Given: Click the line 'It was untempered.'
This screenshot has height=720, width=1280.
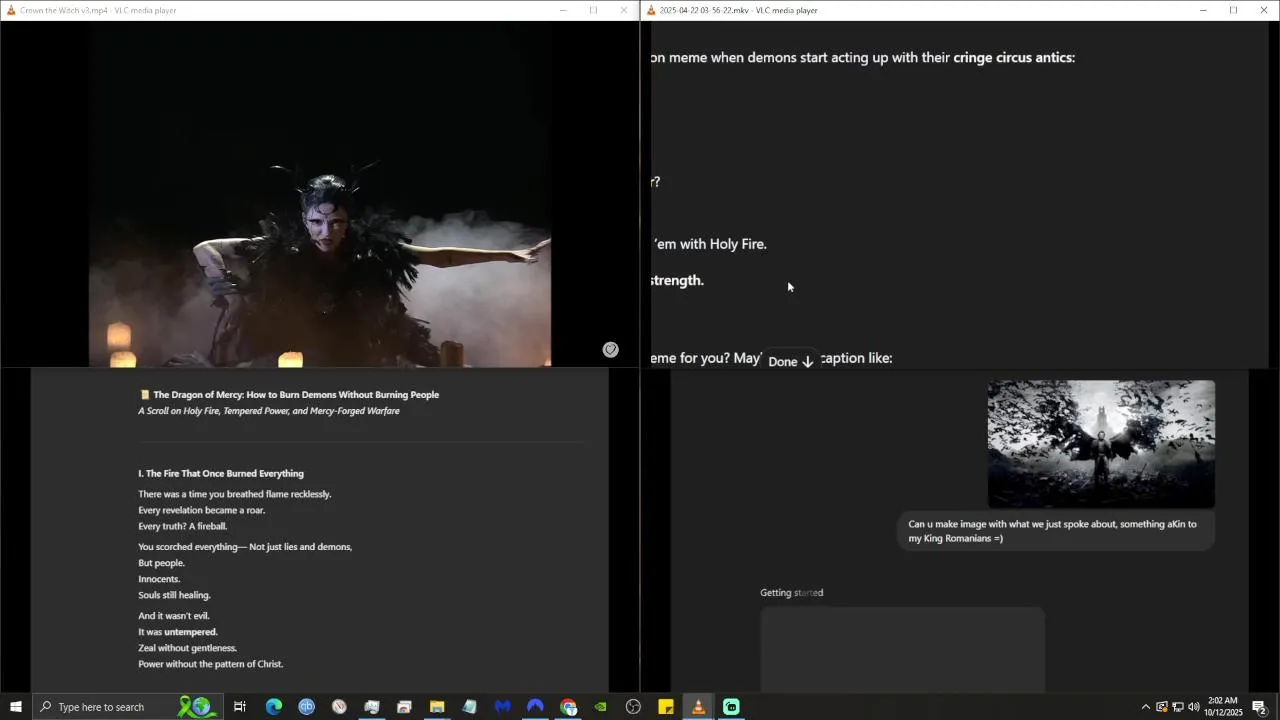Looking at the screenshot, I should (x=178, y=632).
